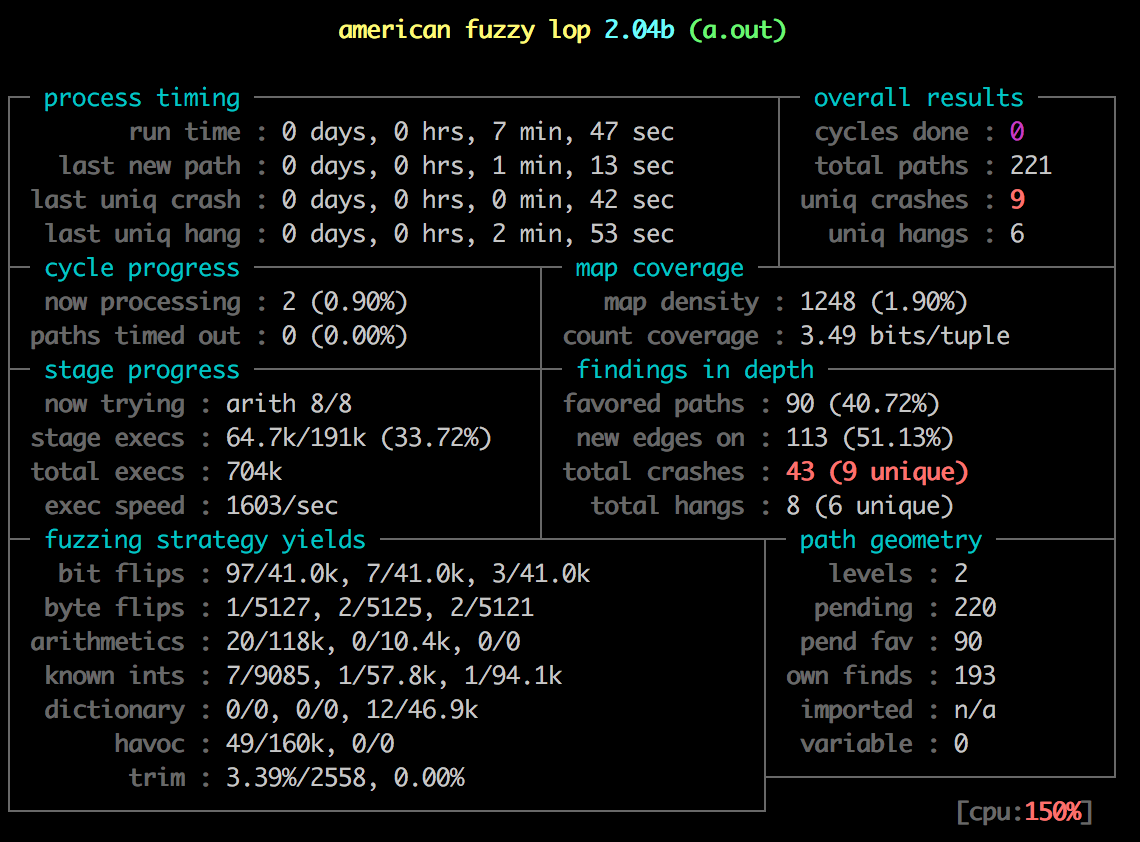Click the 'process timing' section header
The width and height of the screenshot is (1140, 842).
coord(142,98)
